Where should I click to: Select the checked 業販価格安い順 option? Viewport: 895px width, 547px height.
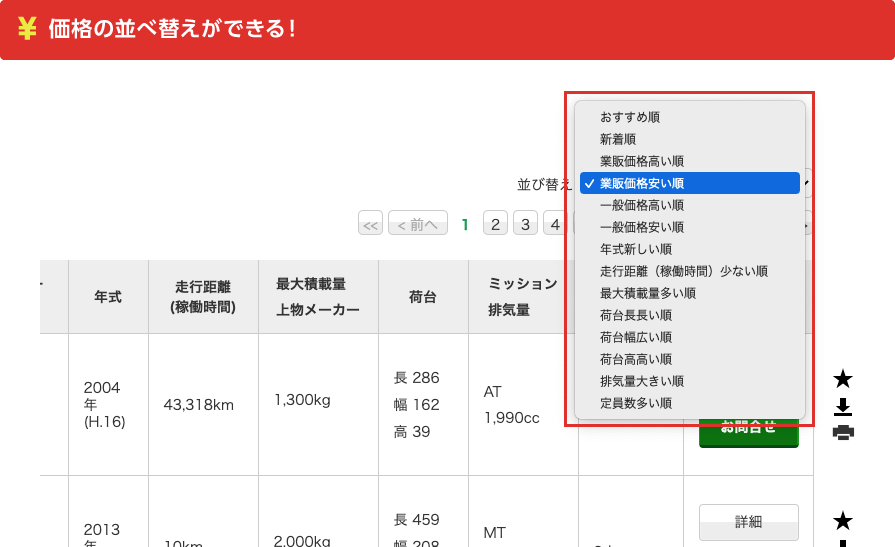(x=641, y=183)
